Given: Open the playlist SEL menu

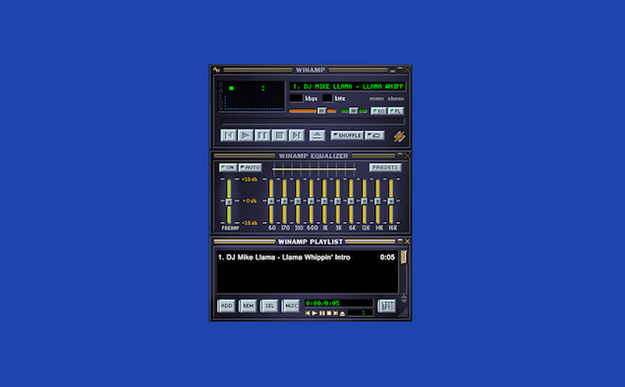Looking at the screenshot, I should click(x=269, y=306).
